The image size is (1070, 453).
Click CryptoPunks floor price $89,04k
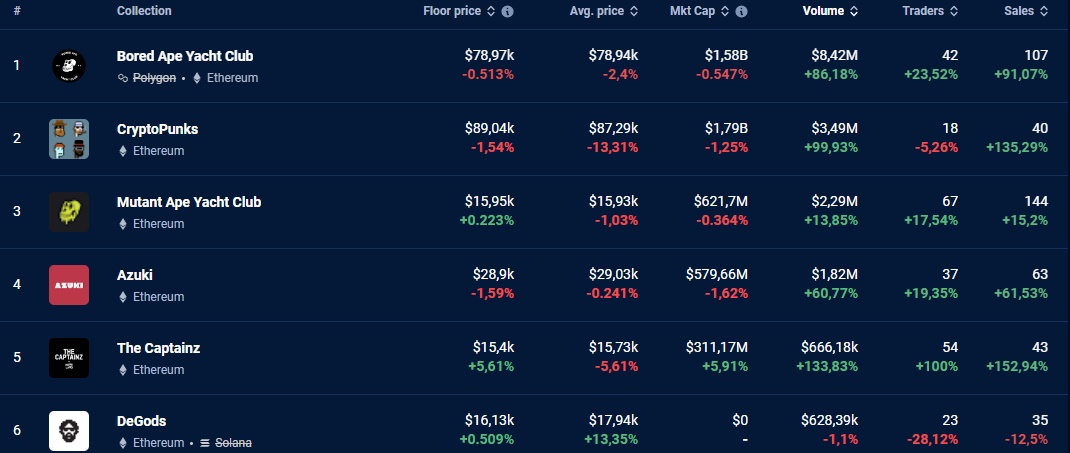[489, 129]
